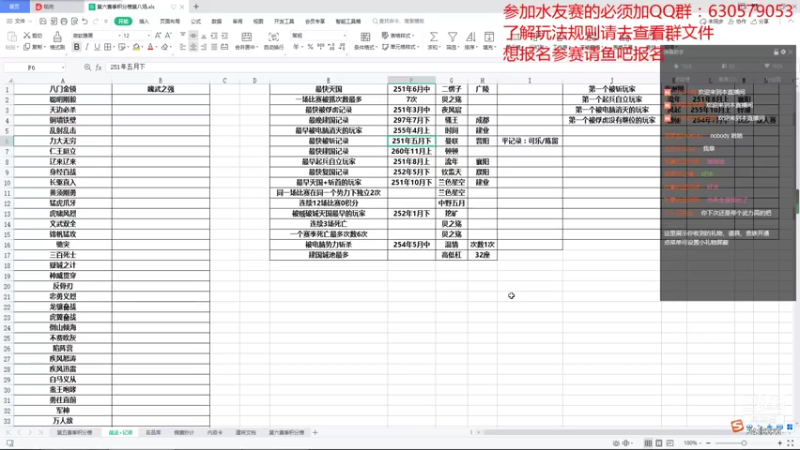This screenshot has height=450, width=800.
Task: Align cell text to the top
Action: 183,36
